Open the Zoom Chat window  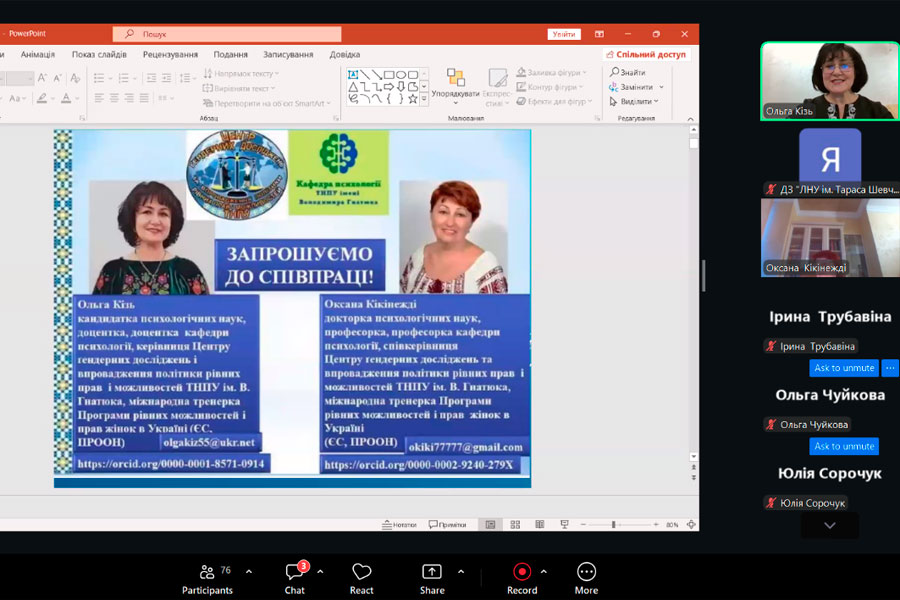(295, 577)
